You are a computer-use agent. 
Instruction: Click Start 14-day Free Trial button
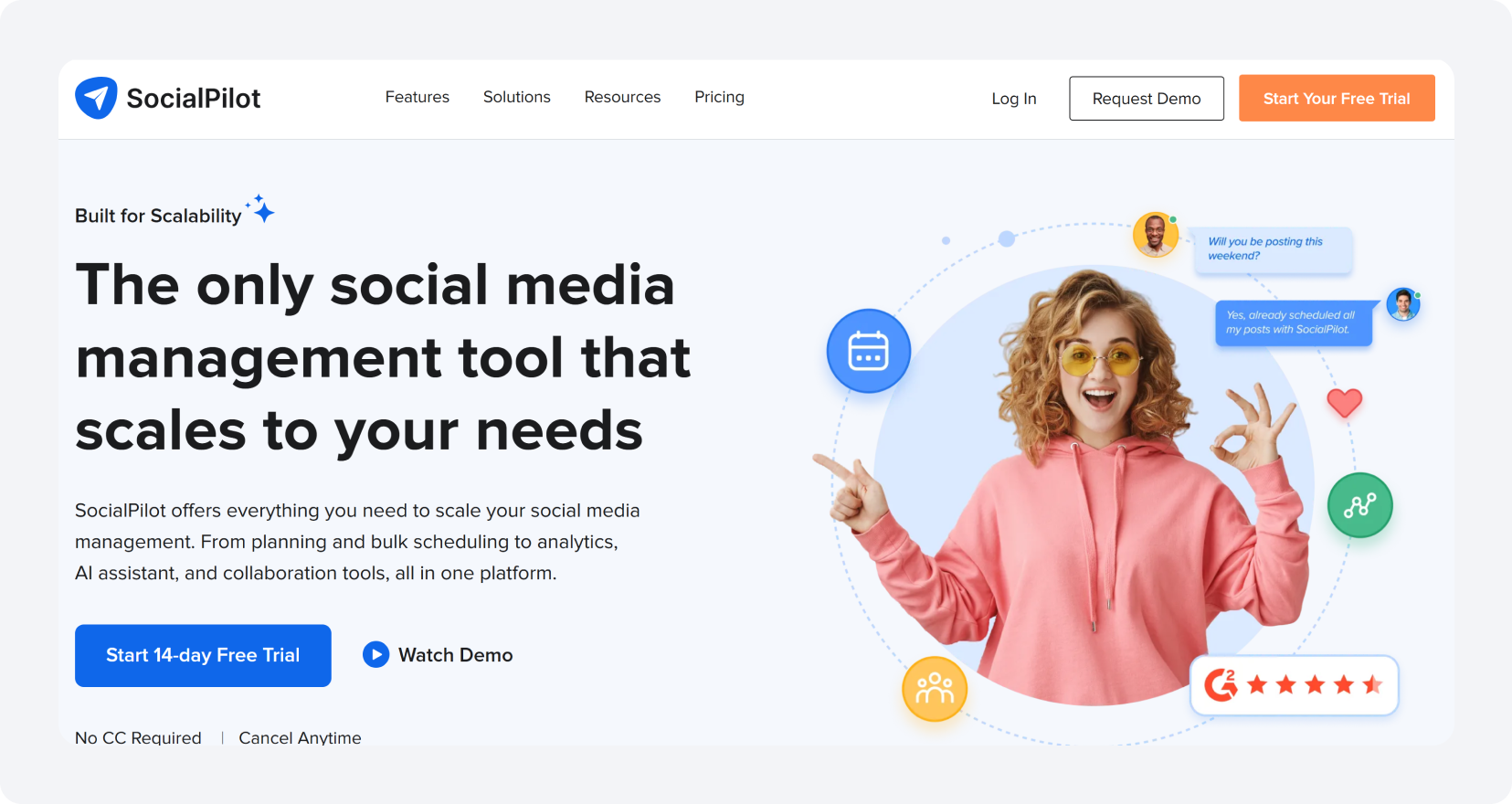coord(203,655)
